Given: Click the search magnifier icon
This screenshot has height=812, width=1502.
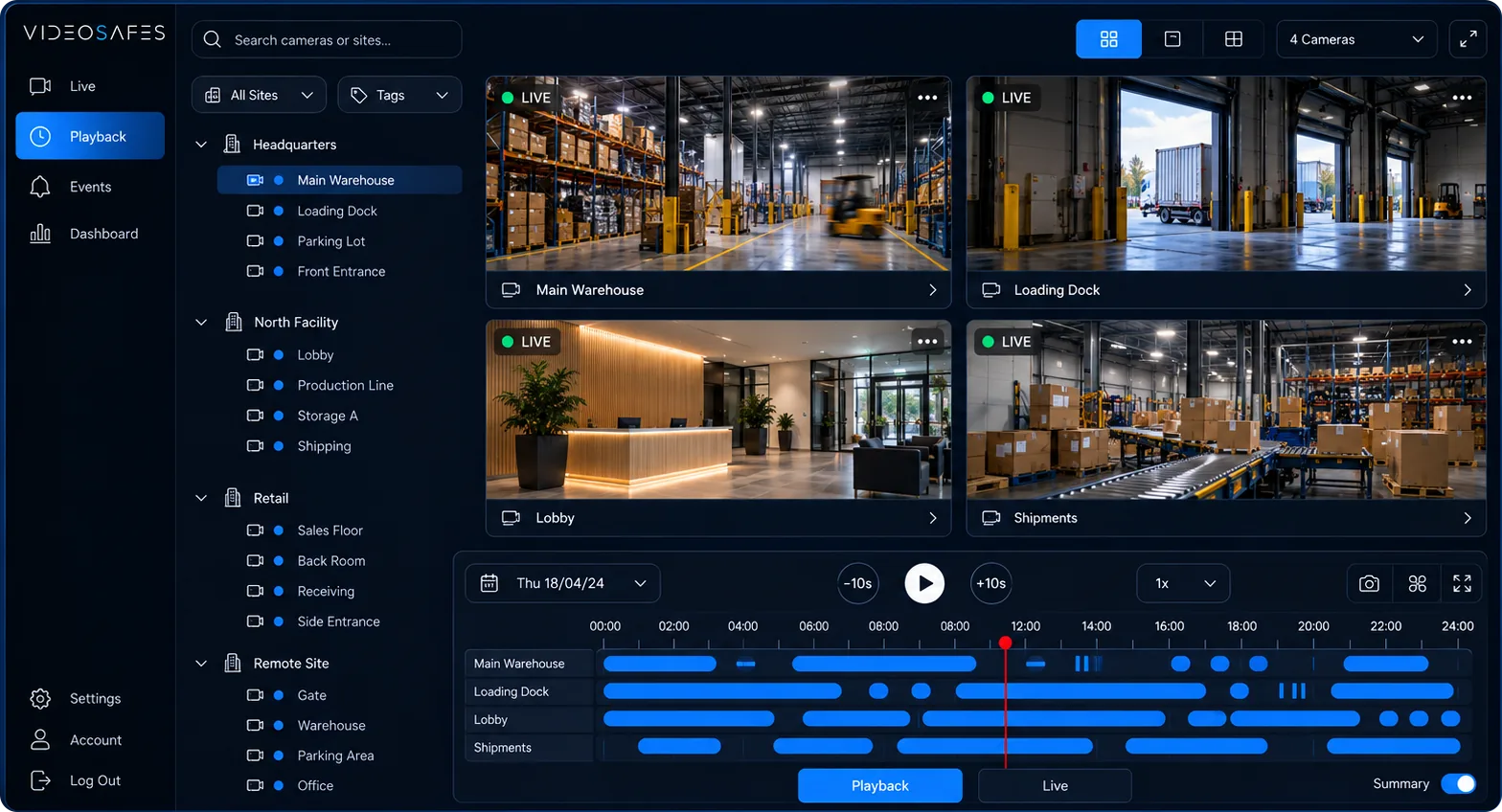Looking at the screenshot, I should 213,39.
